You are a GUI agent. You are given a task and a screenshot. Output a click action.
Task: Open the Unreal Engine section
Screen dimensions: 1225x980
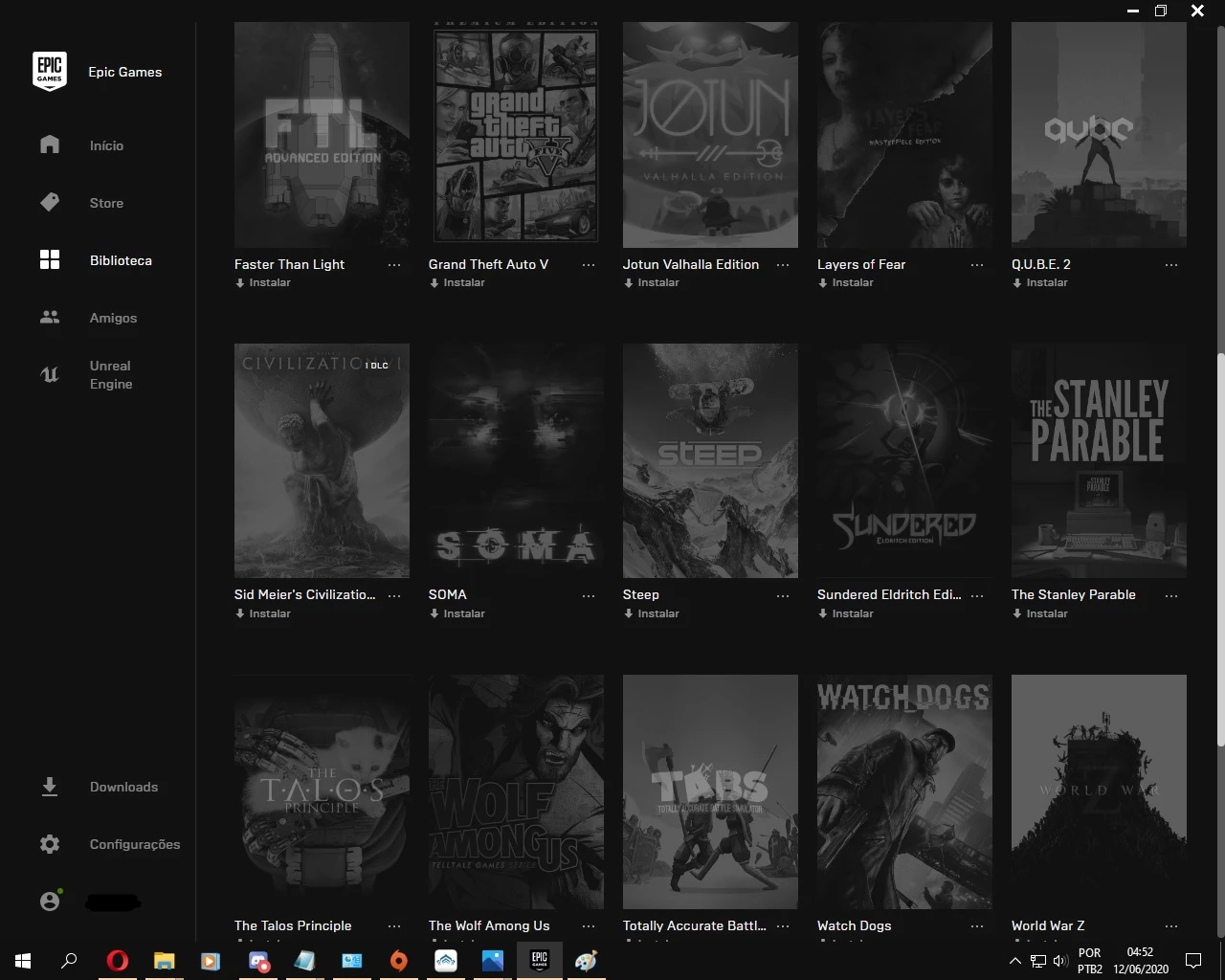111,375
